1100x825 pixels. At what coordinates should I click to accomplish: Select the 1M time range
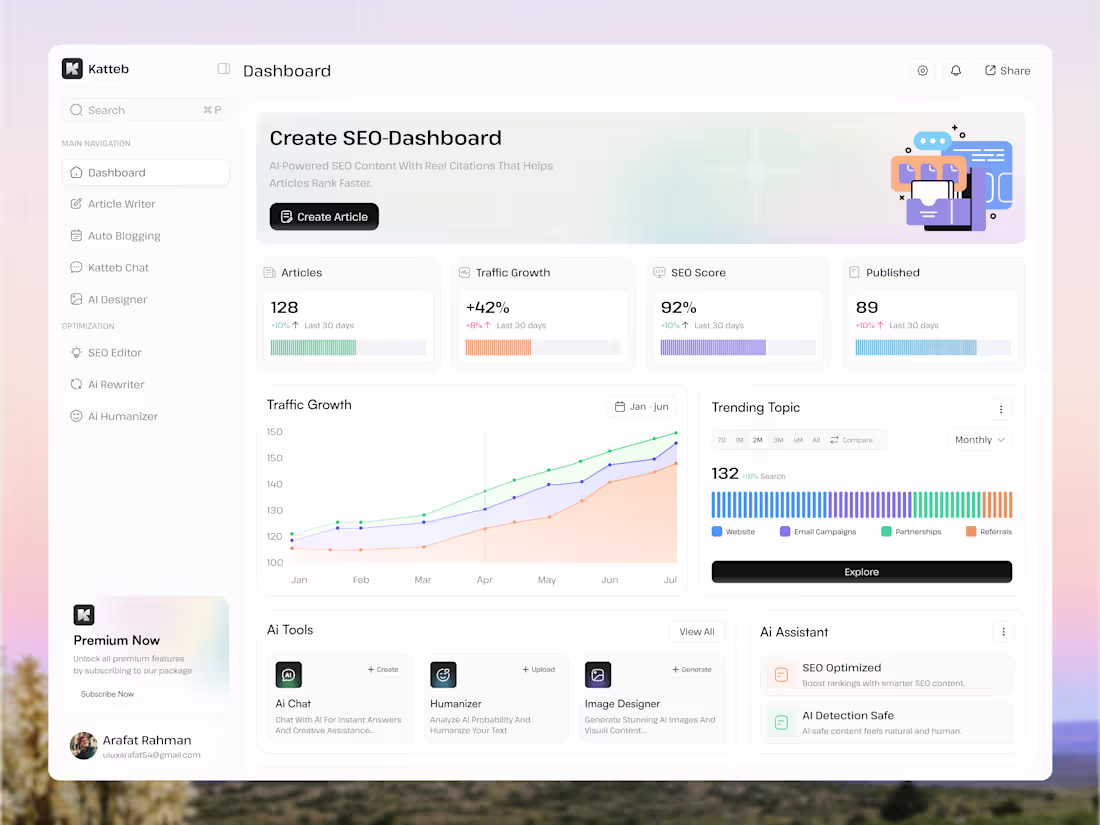coord(739,441)
